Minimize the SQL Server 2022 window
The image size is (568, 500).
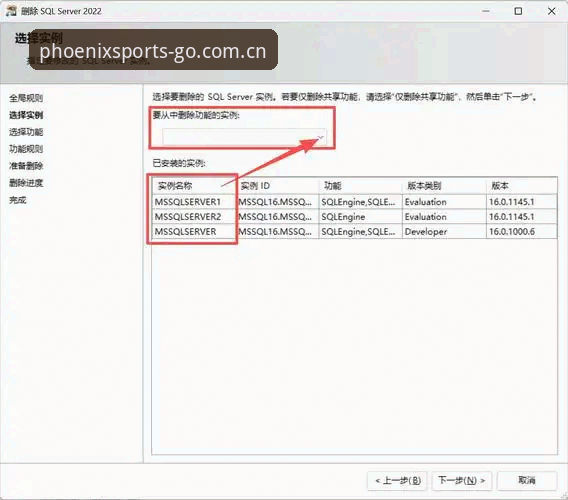[x=486, y=11]
